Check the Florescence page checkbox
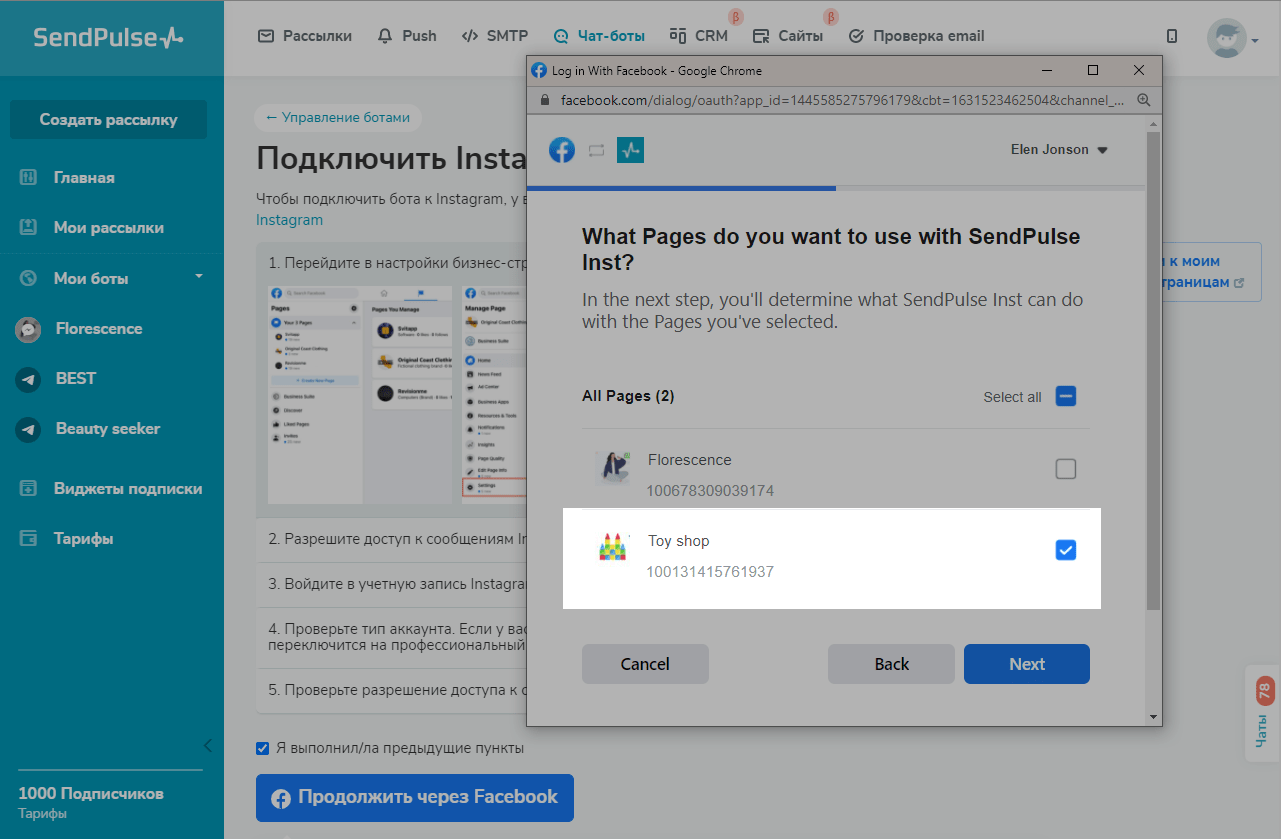Viewport: 1281px width, 839px height. [x=1066, y=468]
